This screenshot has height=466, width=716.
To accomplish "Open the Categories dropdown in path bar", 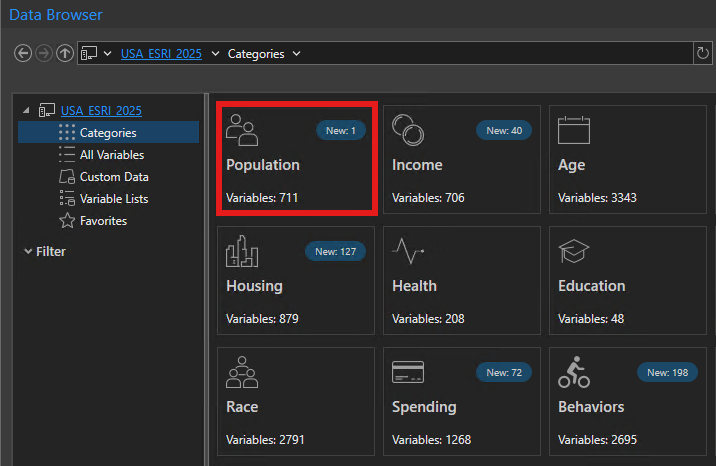I will (296, 54).
